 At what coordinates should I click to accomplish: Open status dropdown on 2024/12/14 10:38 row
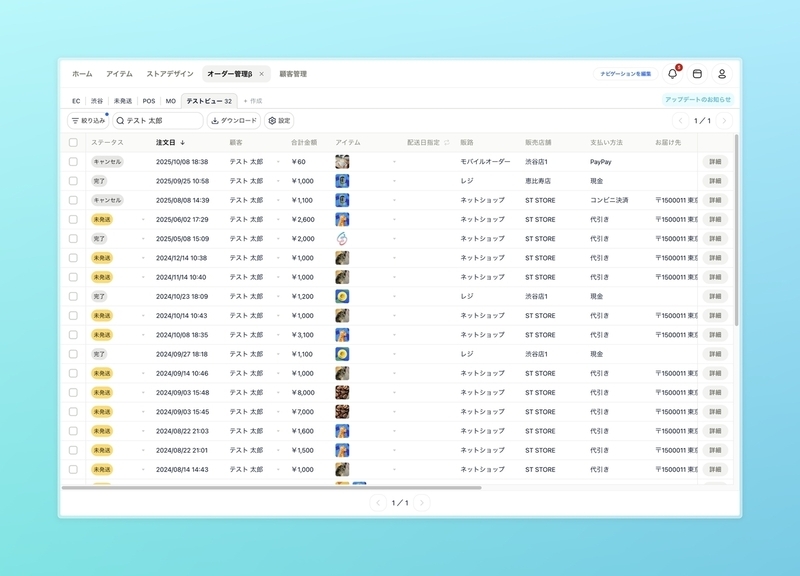pos(143,258)
